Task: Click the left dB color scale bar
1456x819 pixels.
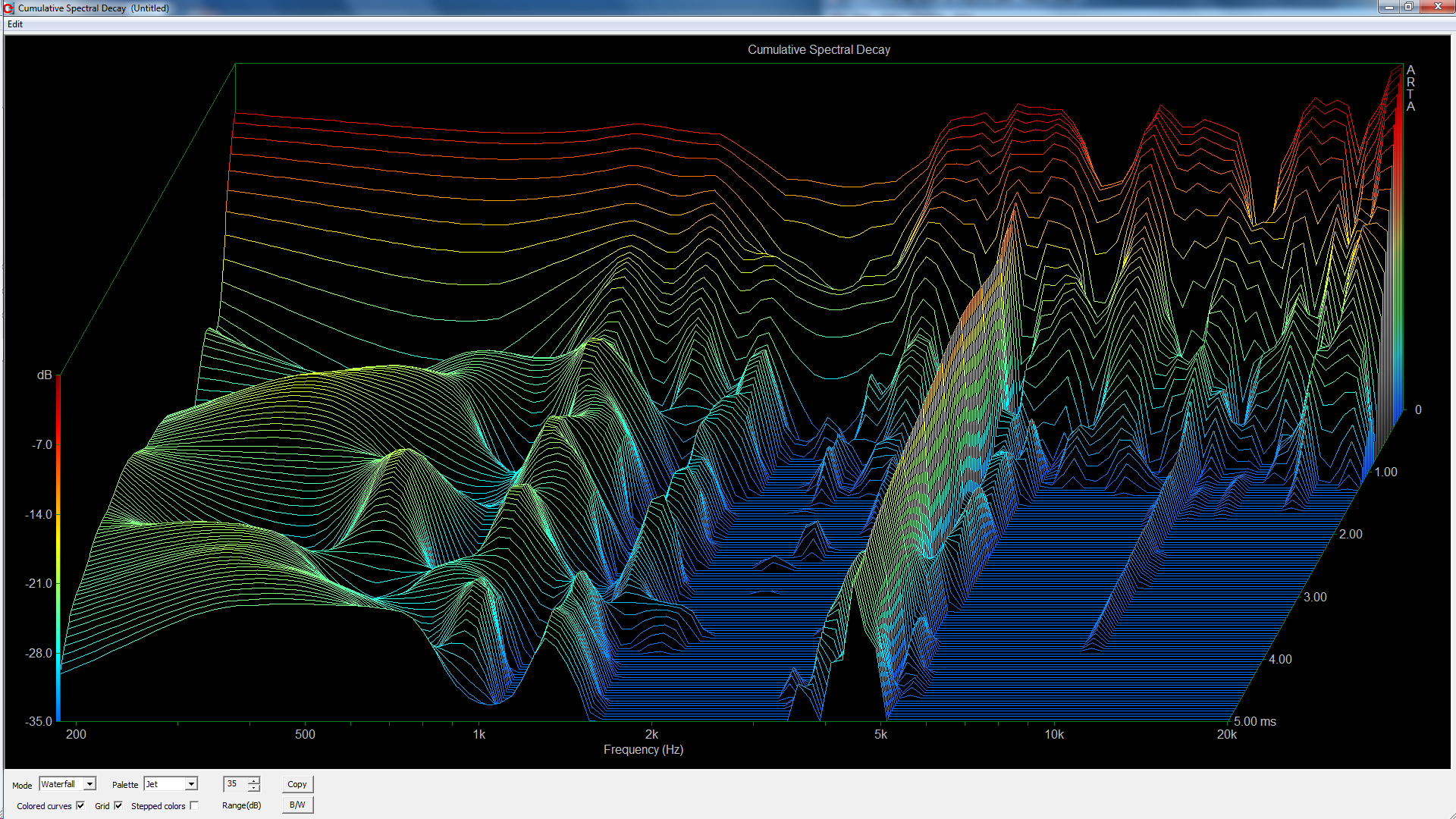Action: click(x=58, y=546)
